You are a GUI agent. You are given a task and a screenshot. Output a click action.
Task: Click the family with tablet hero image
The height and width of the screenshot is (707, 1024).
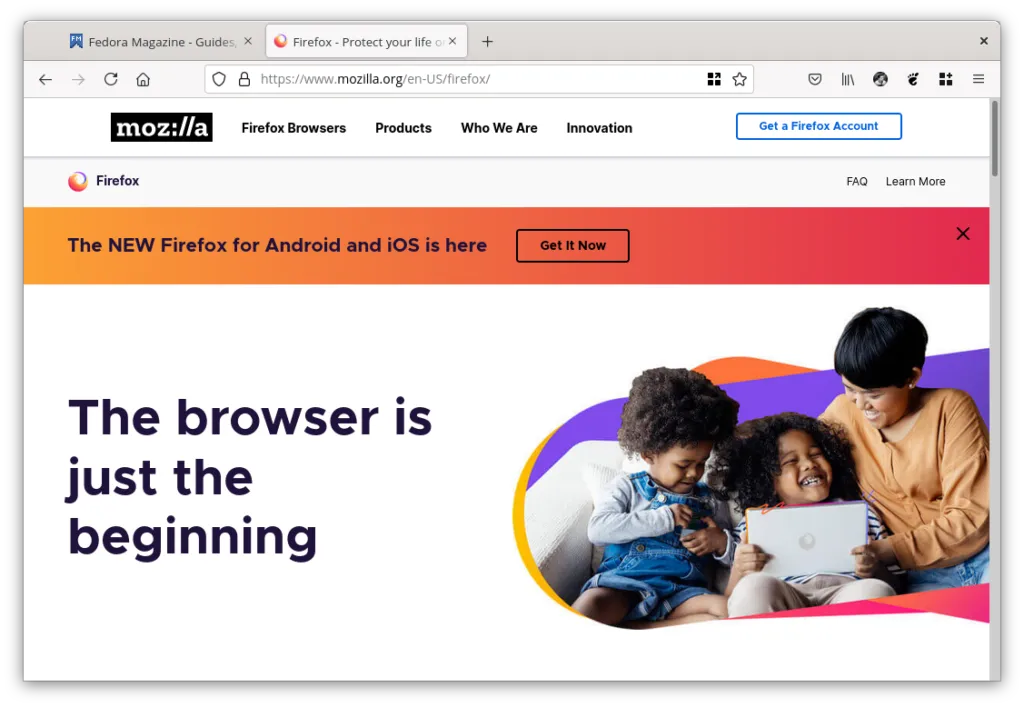point(751,467)
